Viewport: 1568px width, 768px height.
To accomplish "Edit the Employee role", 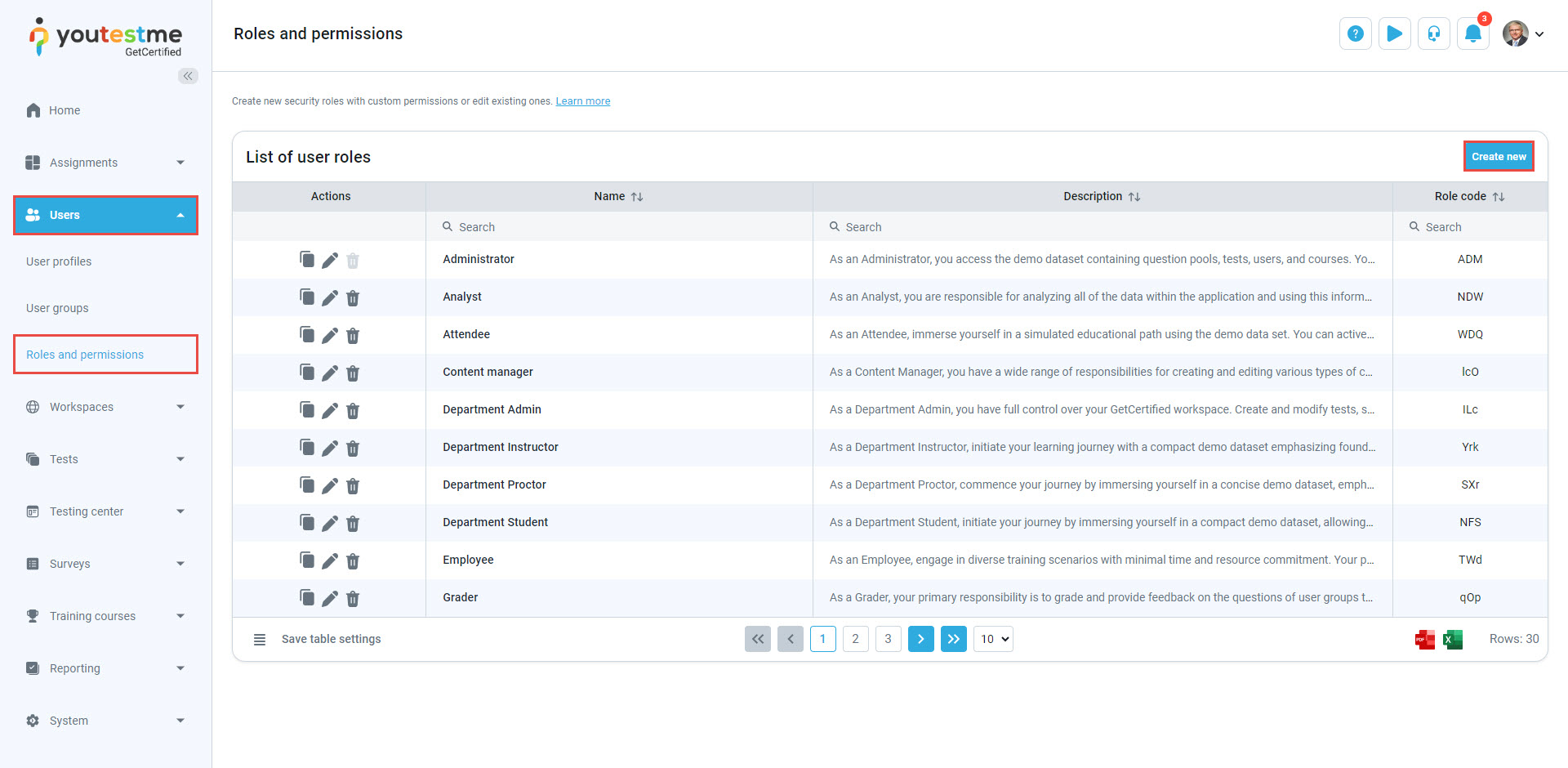I will click(x=330, y=560).
